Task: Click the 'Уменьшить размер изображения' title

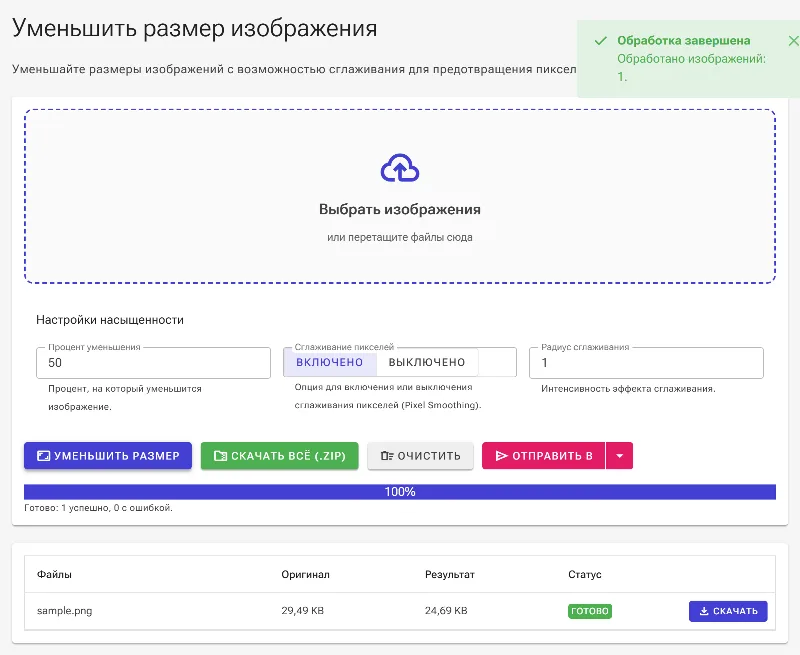Action: pos(194,28)
